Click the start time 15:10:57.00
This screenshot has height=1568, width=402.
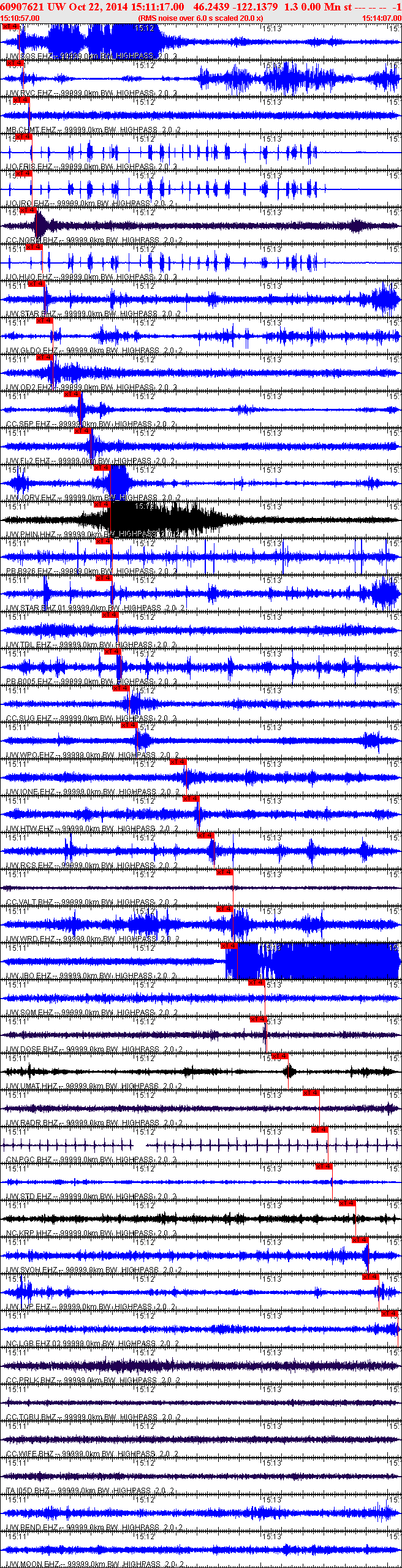click(20, 18)
